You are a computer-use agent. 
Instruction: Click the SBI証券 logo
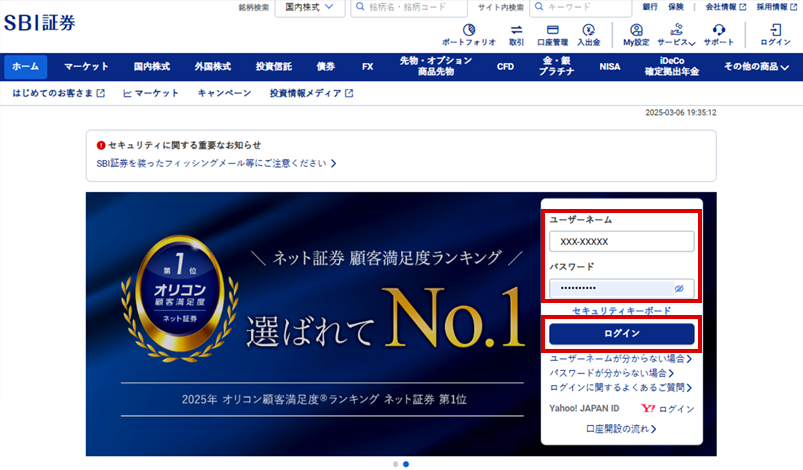pyautogui.click(x=40, y=23)
